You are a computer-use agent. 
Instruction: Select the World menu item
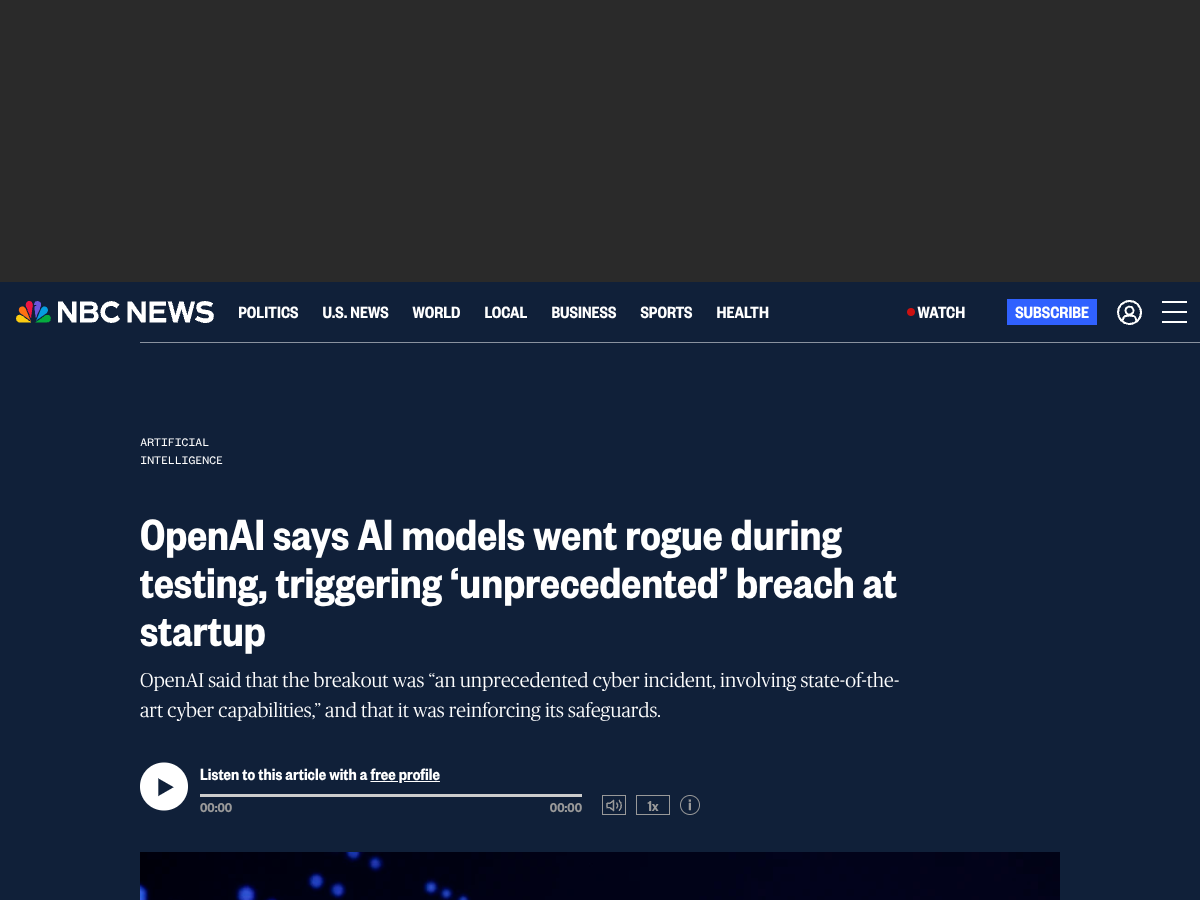pyautogui.click(x=436, y=312)
